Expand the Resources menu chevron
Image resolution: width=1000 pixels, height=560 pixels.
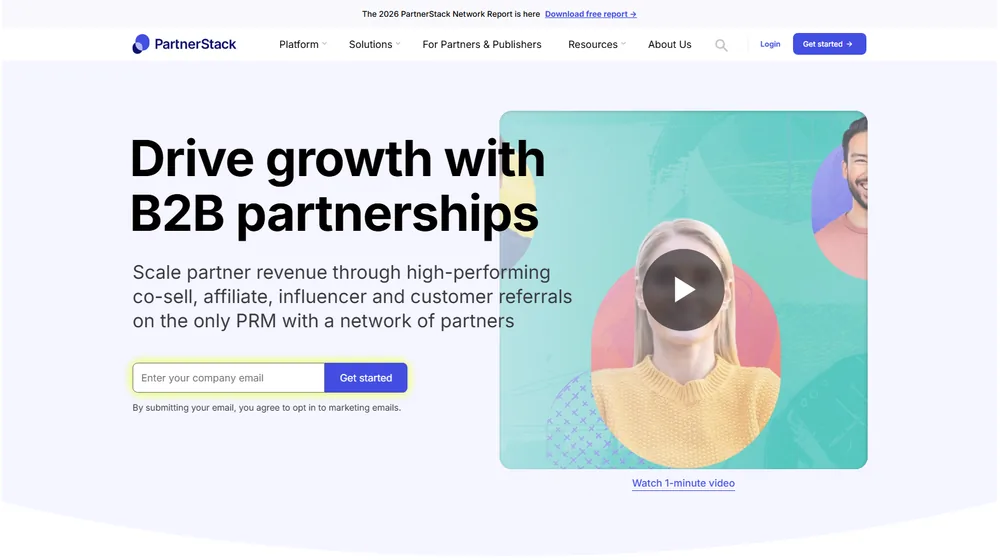(x=624, y=44)
